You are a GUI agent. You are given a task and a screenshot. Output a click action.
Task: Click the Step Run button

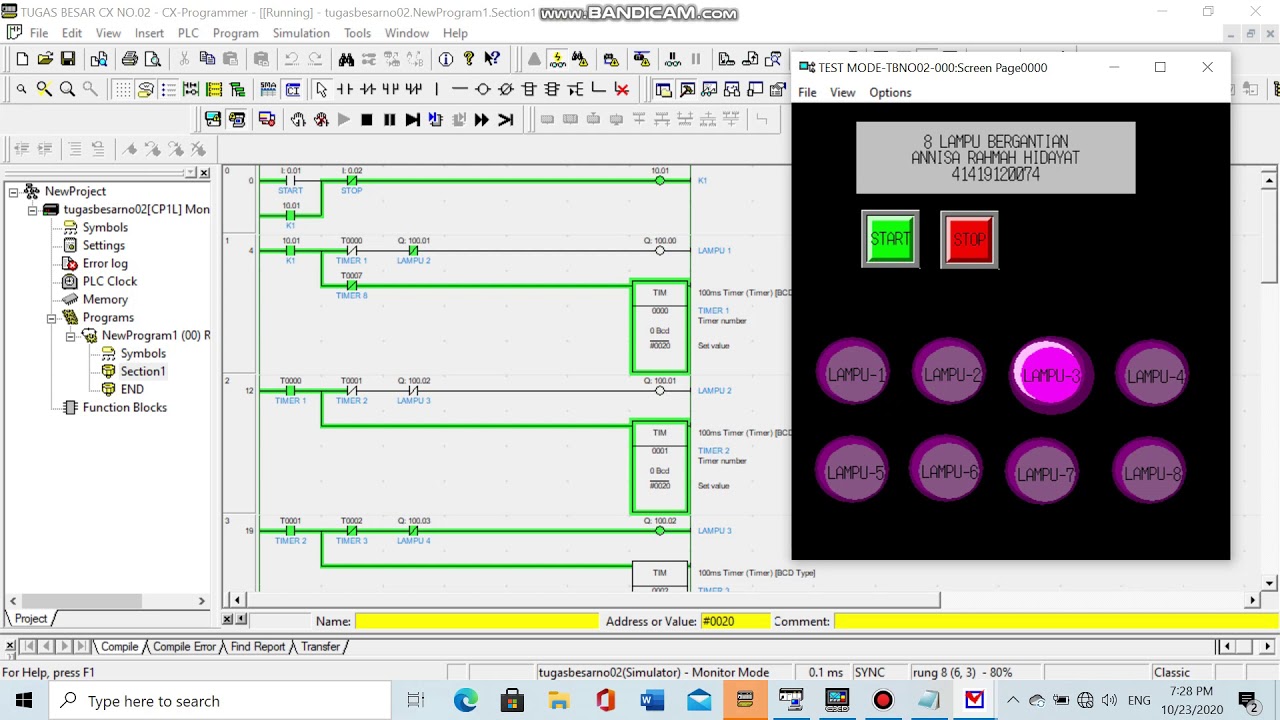coord(412,119)
